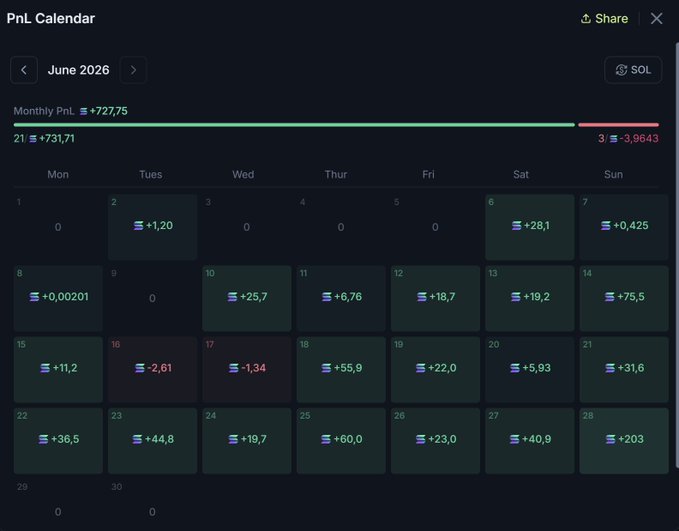Click the Share button
The width and height of the screenshot is (679, 531).
604,19
